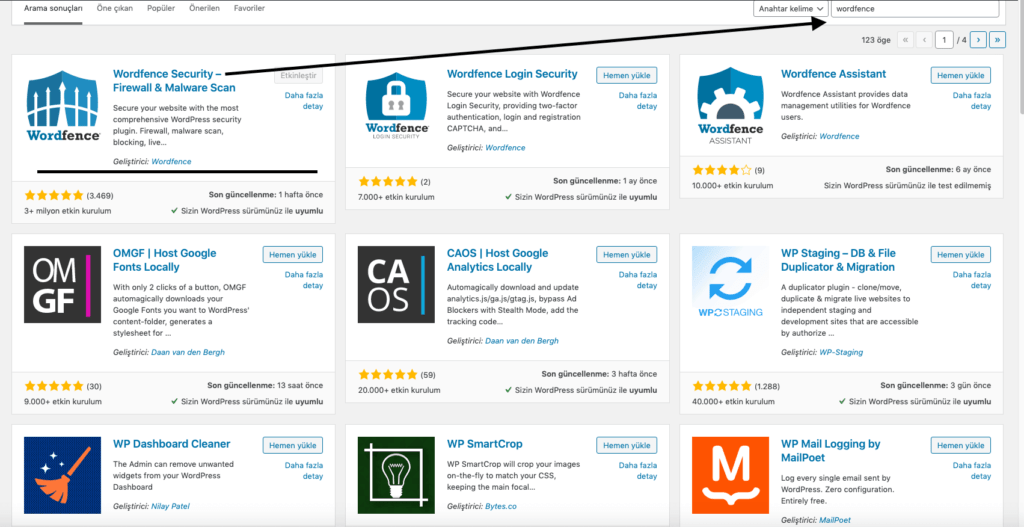This screenshot has width=1024, height=527.
Task: Click the Wordfence Security plugin icon
Action: click(x=63, y=105)
